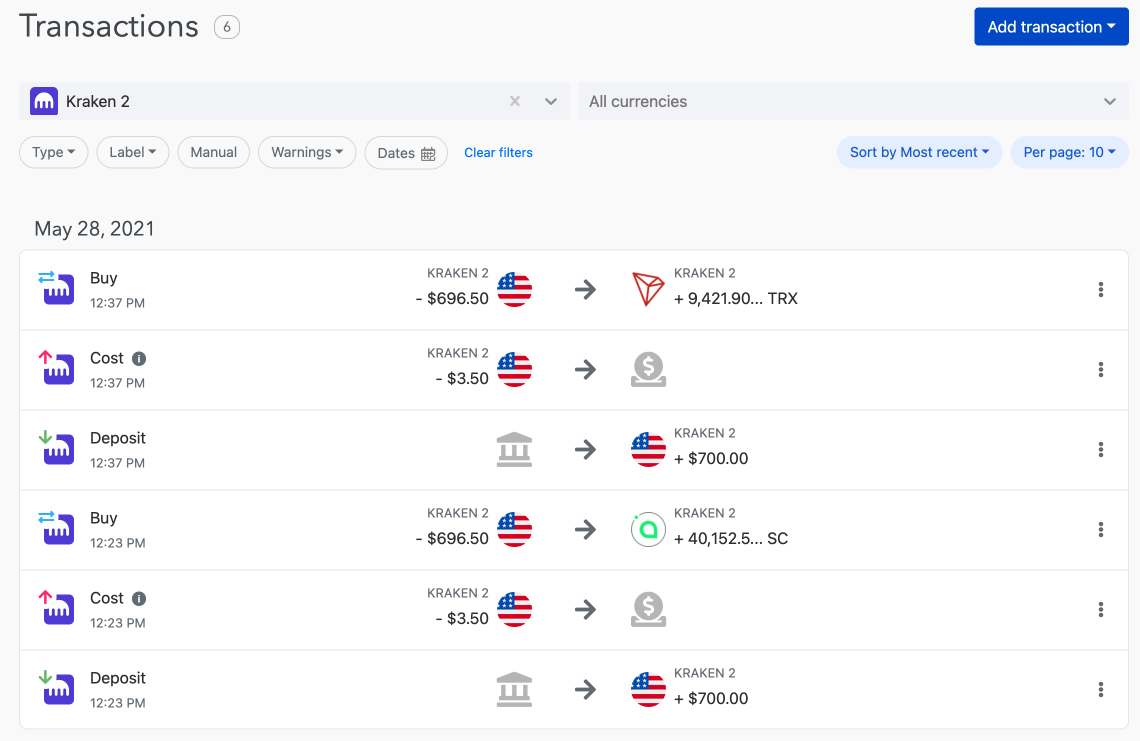
Task: Clear the Kraken 2 wallet selection
Action: tap(515, 101)
